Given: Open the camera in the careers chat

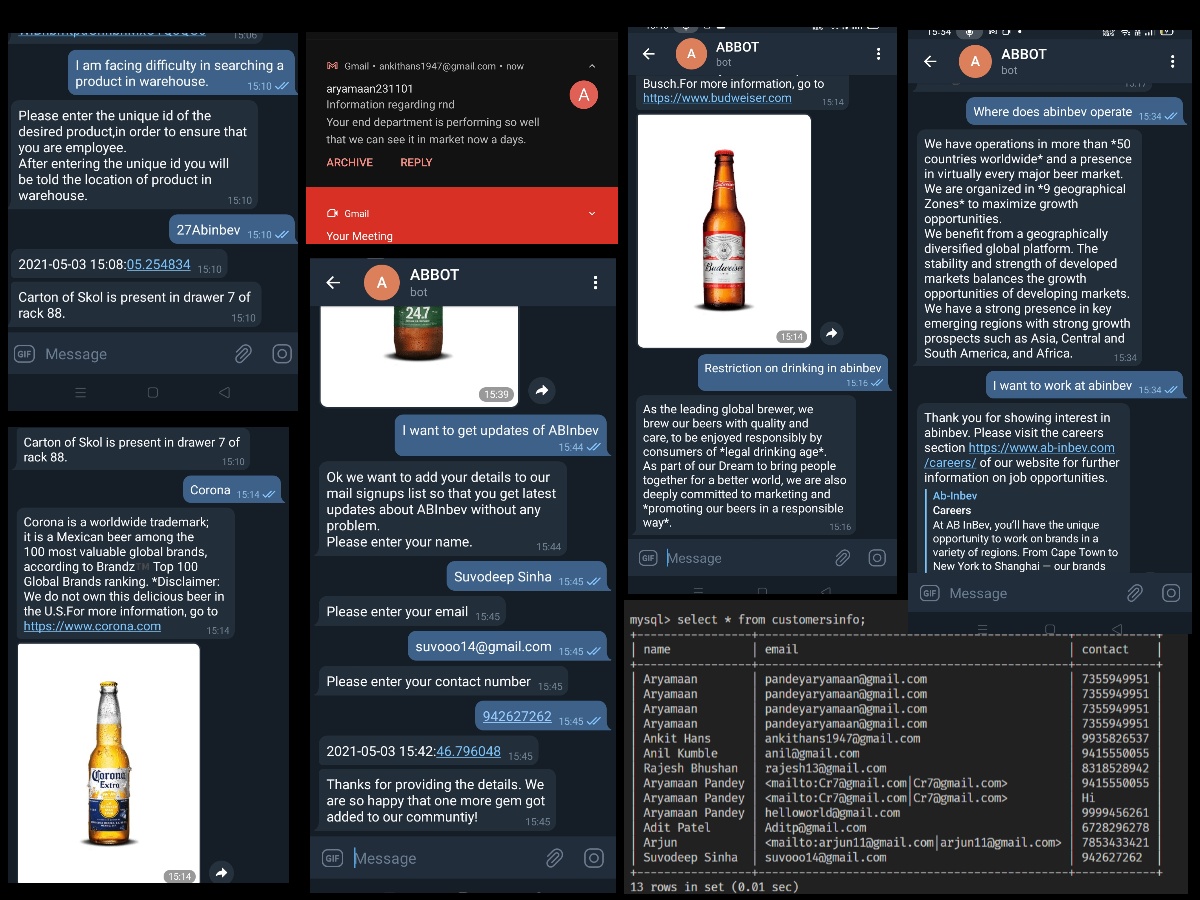Looking at the screenshot, I should click(1170, 593).
